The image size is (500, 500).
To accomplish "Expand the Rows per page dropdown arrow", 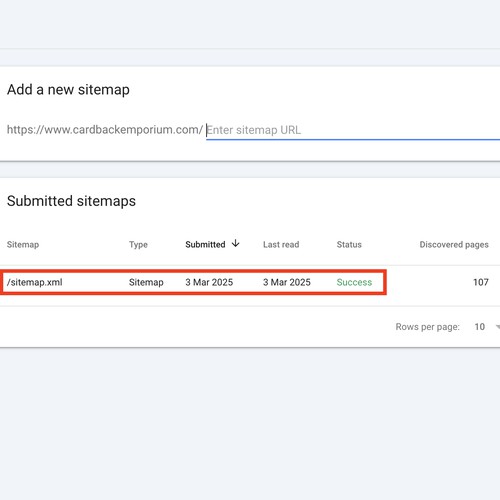I will tap(498, 327).
